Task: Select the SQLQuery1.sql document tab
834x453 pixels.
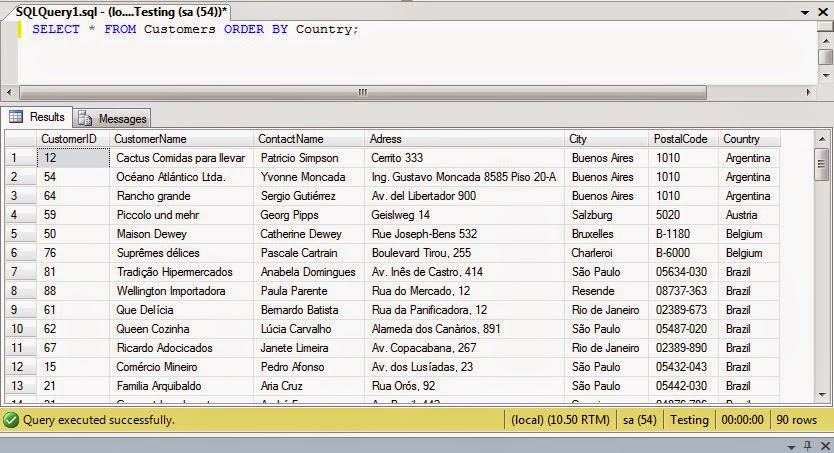Action: click(121, 12)
